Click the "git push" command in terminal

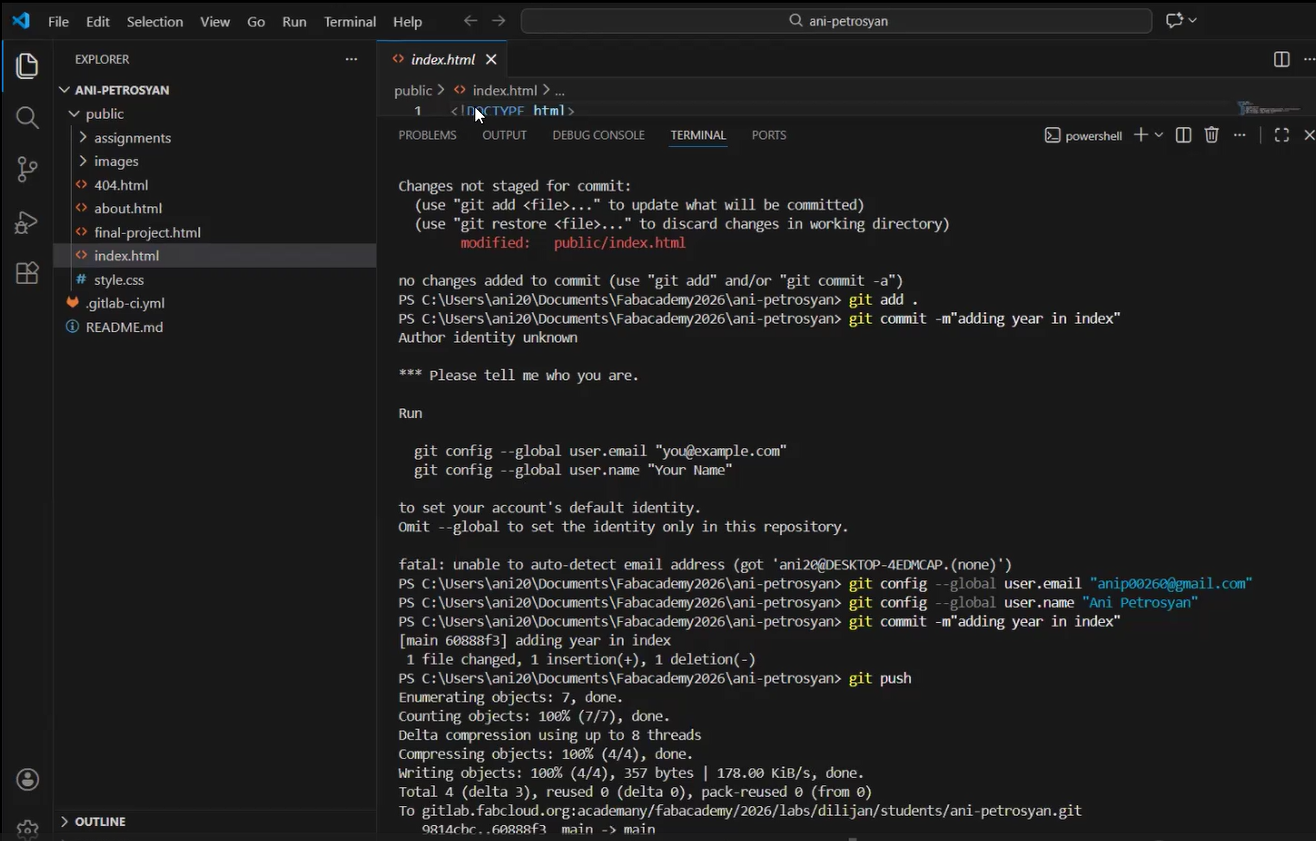[x=880, y=678]
